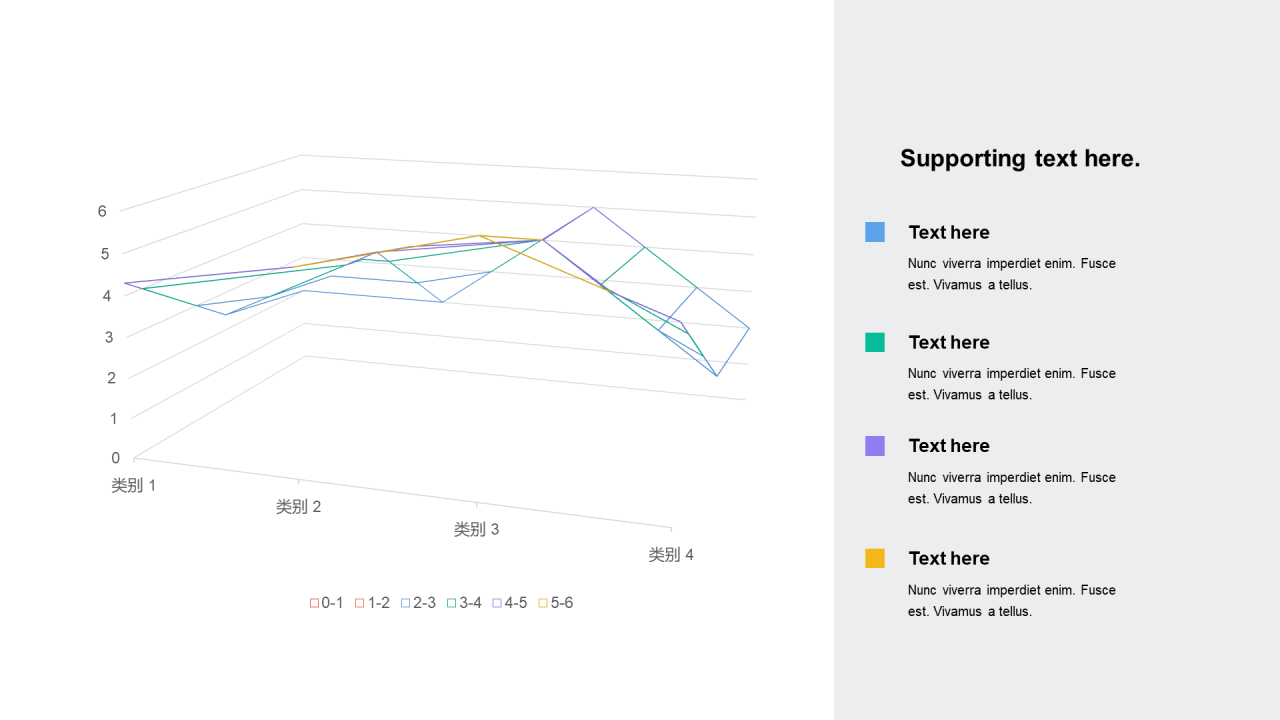
Task: Select the 1-2 legend entry
Action: pyautogui.click(x=372, y=603)
